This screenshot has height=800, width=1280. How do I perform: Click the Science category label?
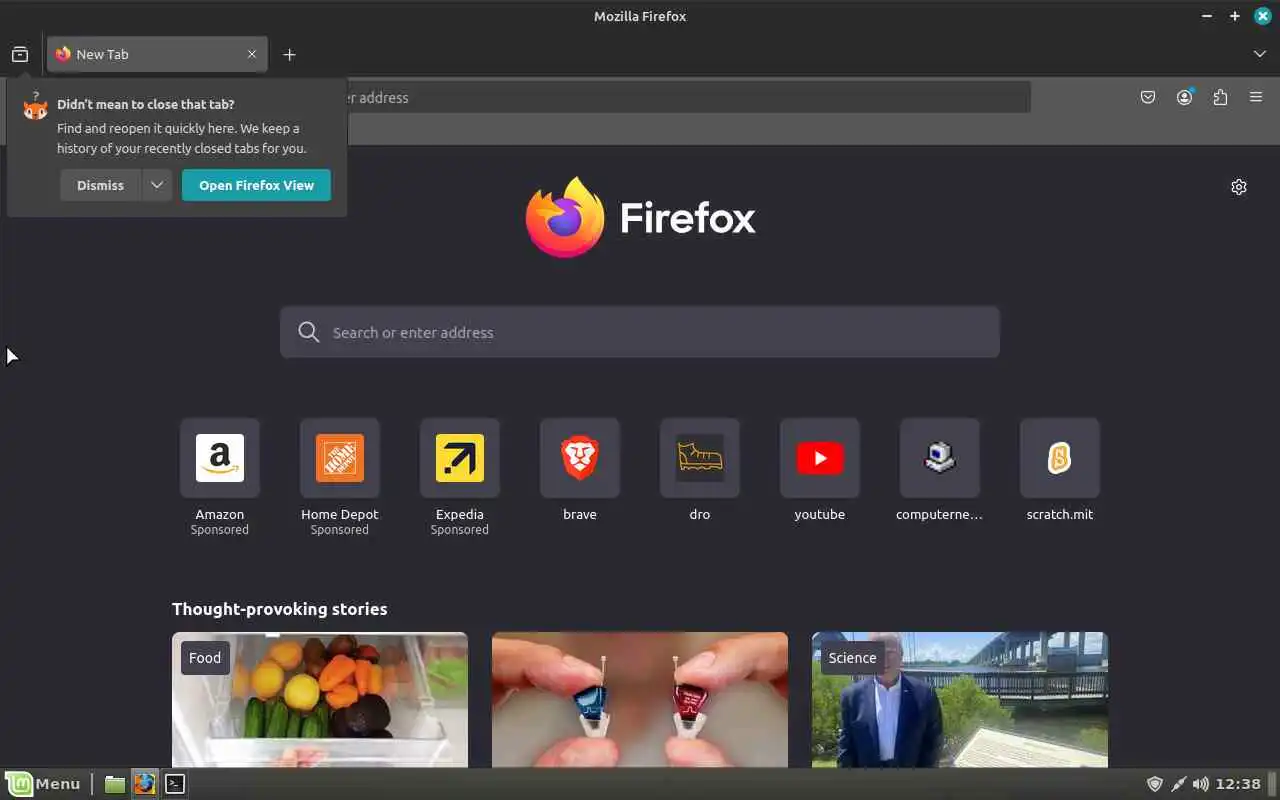pos(852,658)
